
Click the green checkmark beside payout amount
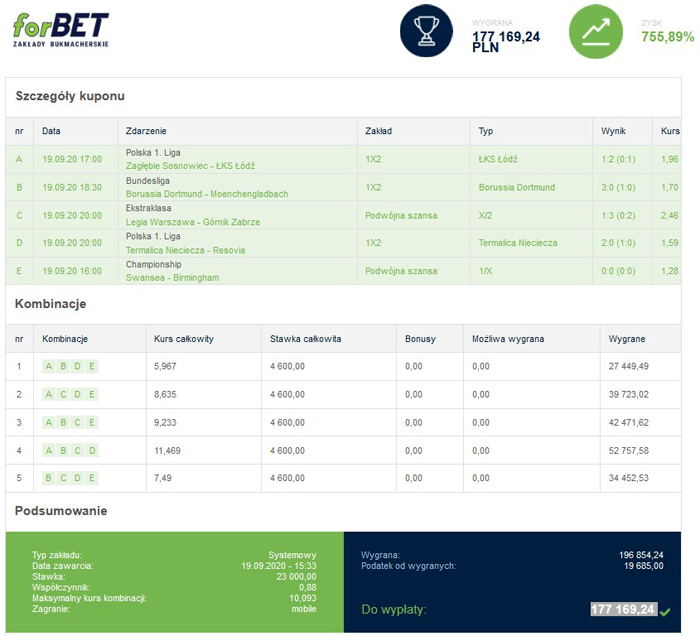[x=666, y=611]
